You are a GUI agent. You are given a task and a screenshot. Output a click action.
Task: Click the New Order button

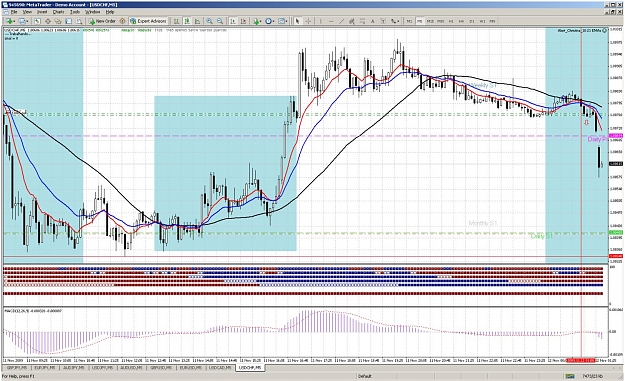click(x=102, y=21)
